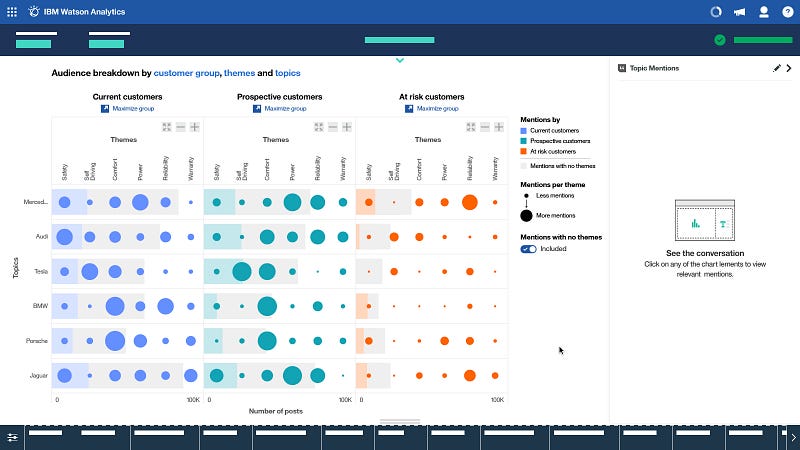Click the 'Porsche' topic row label
The image size is (800, 450).
pos(37,341)
